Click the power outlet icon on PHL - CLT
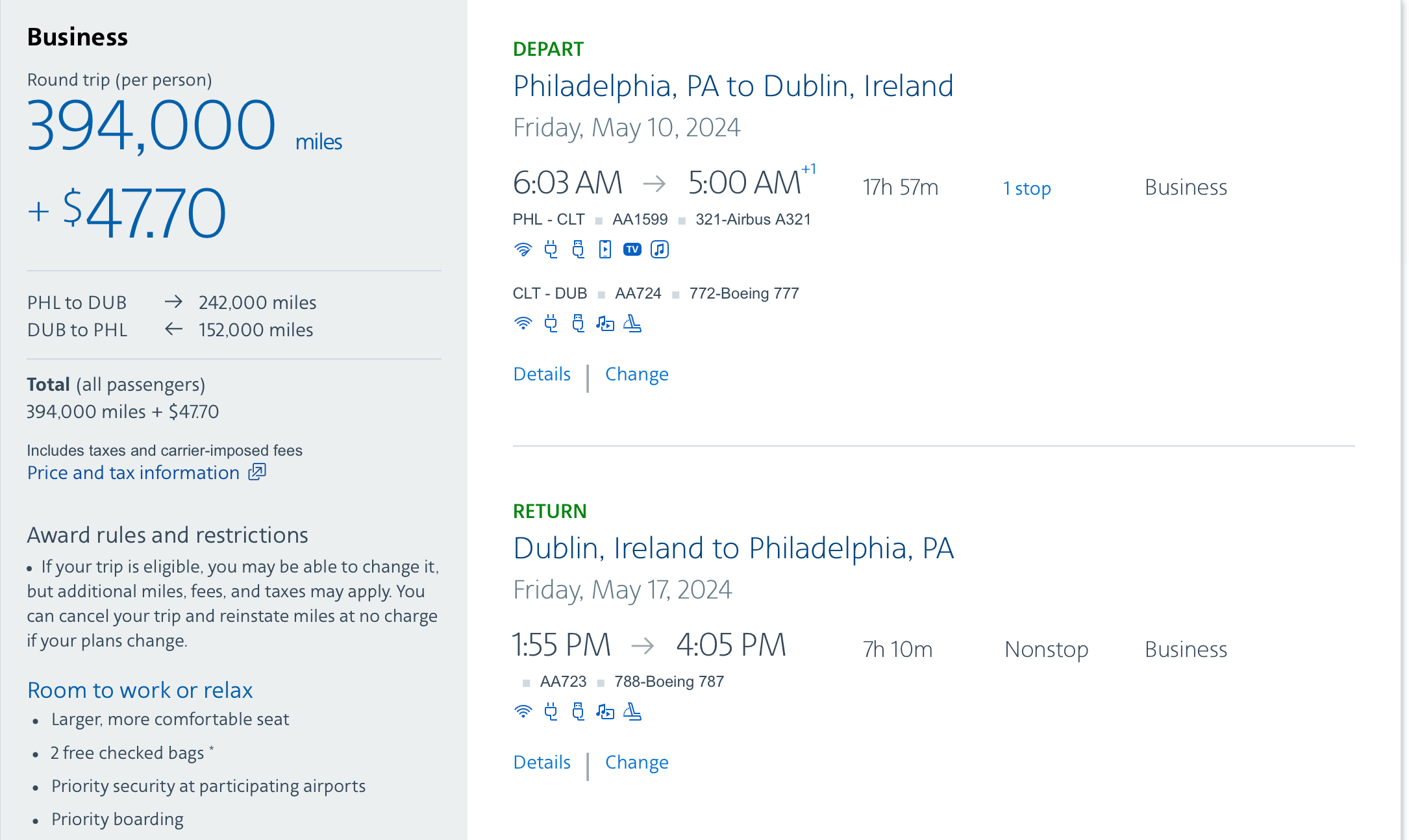 pyautogui.click(x=551, y=249)
